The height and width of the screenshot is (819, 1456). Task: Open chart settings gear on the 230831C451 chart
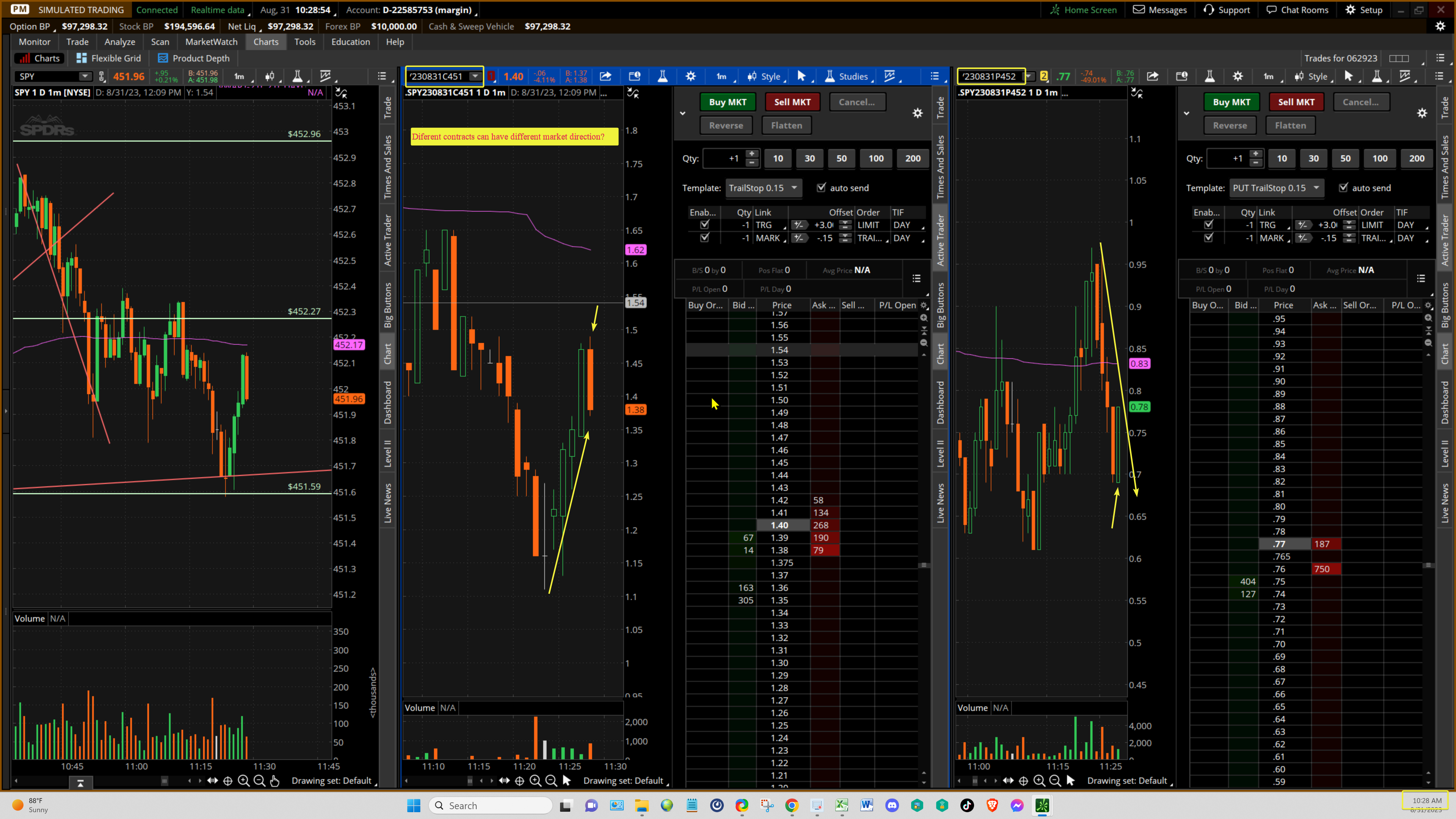(691, 76)
